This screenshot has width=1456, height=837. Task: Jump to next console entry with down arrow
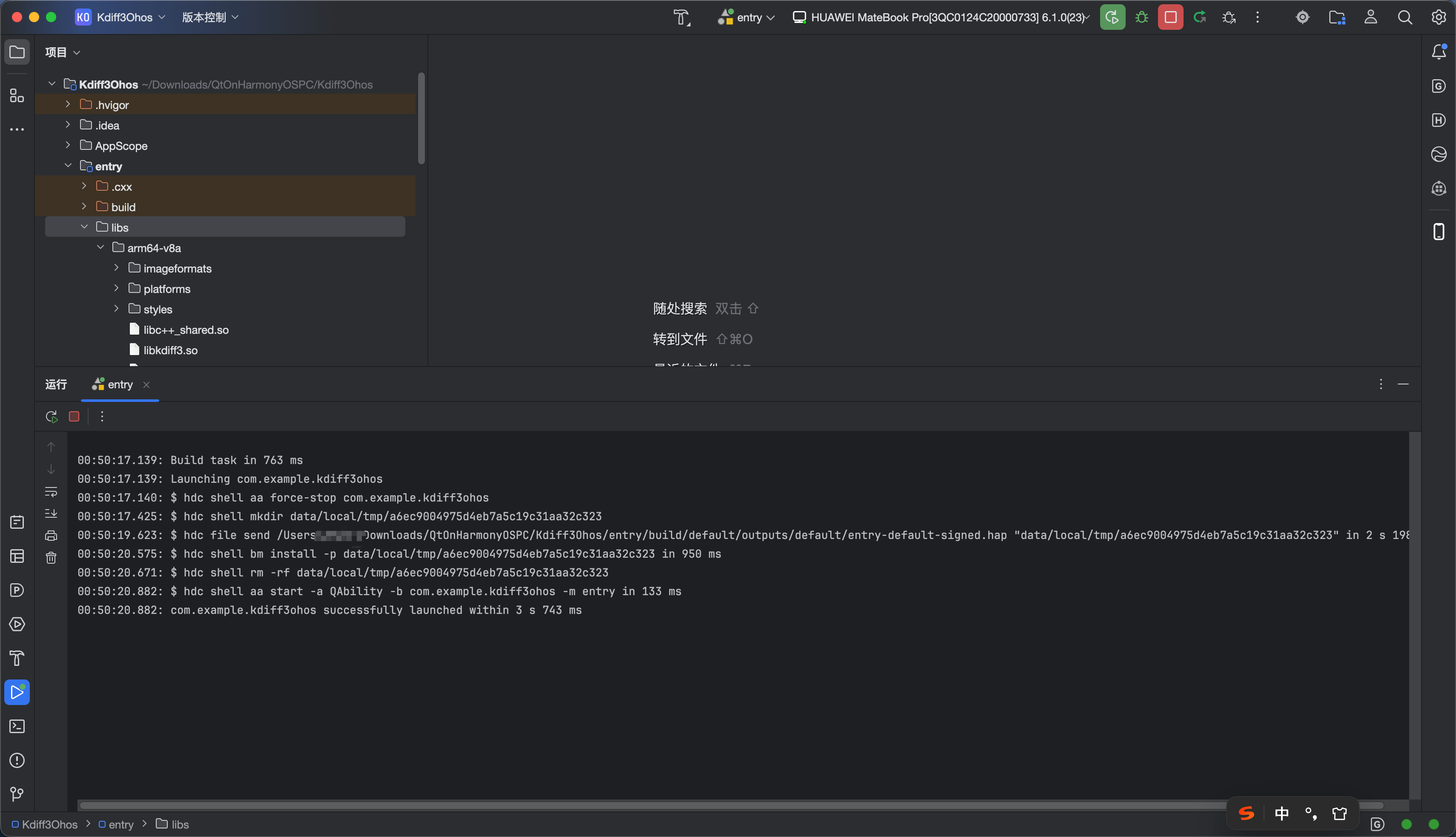51,469
